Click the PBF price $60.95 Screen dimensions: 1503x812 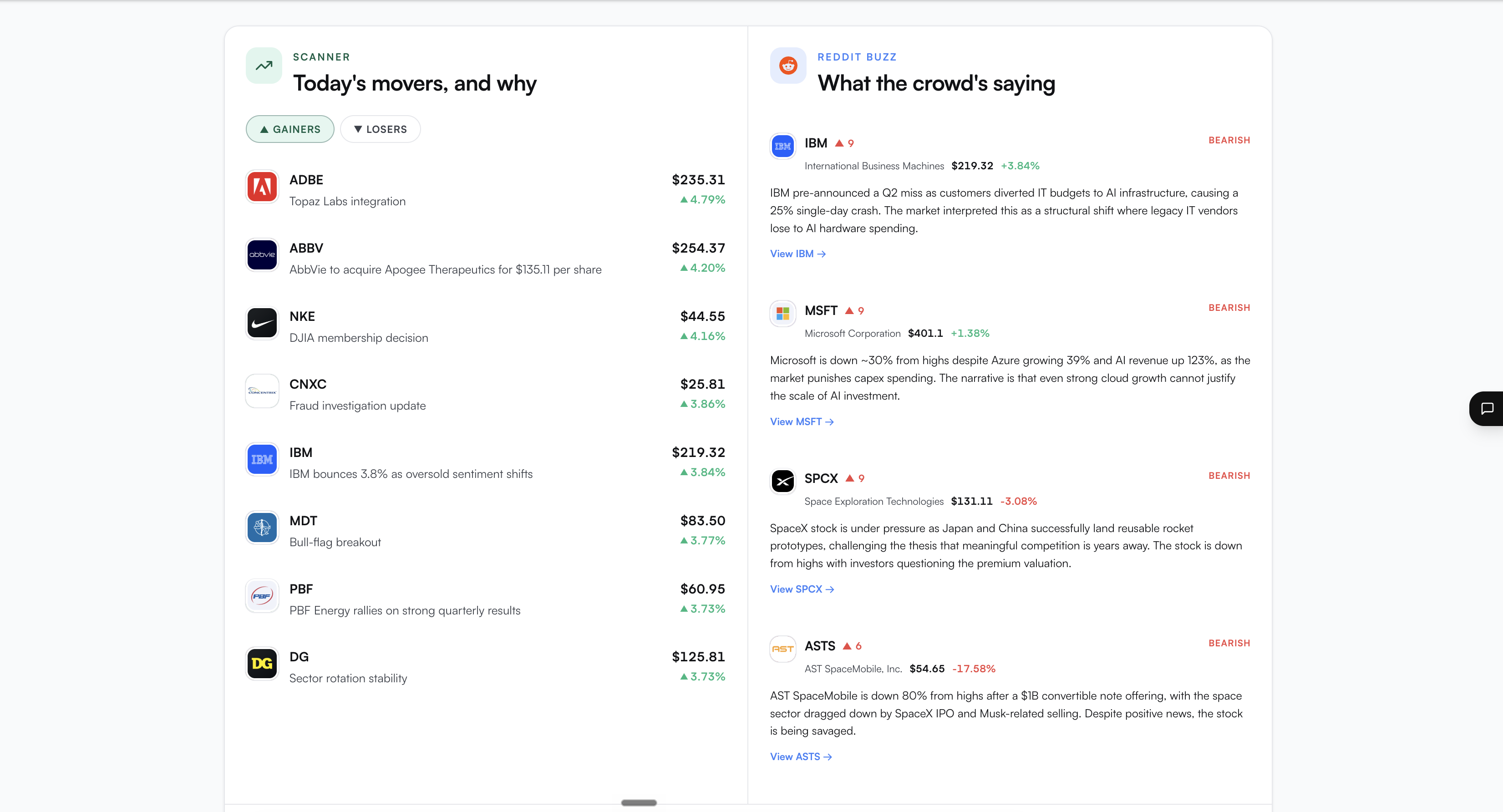tap(702, 589)
